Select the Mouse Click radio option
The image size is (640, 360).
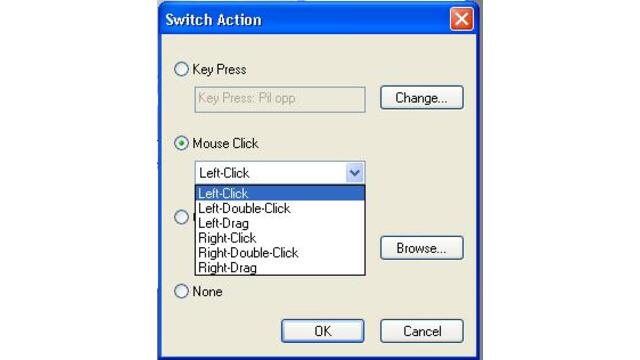[x=181, y=143]
